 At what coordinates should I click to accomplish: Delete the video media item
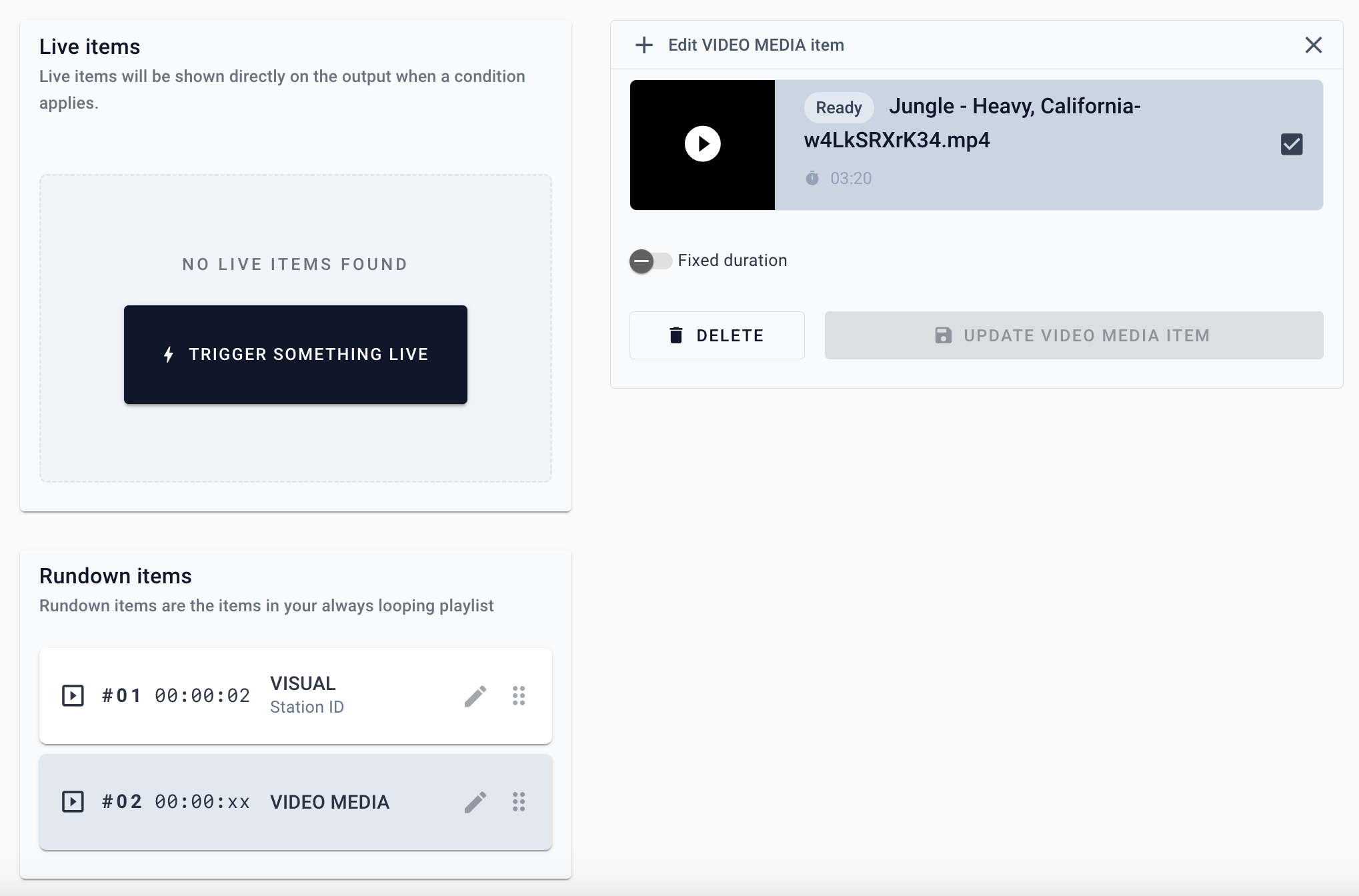[x=717, y=335]
